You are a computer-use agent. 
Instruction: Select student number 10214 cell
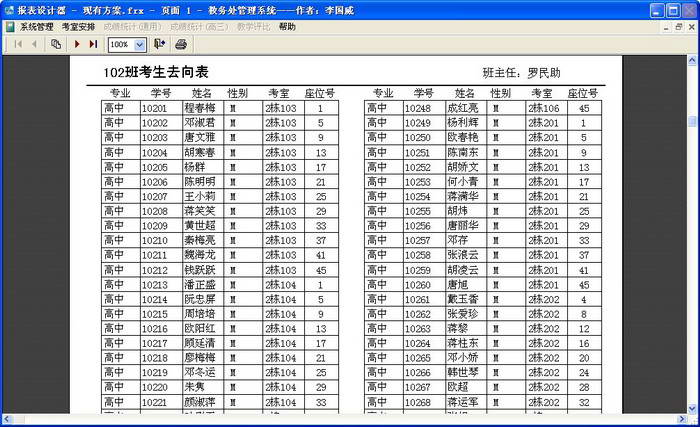[161, 299]
